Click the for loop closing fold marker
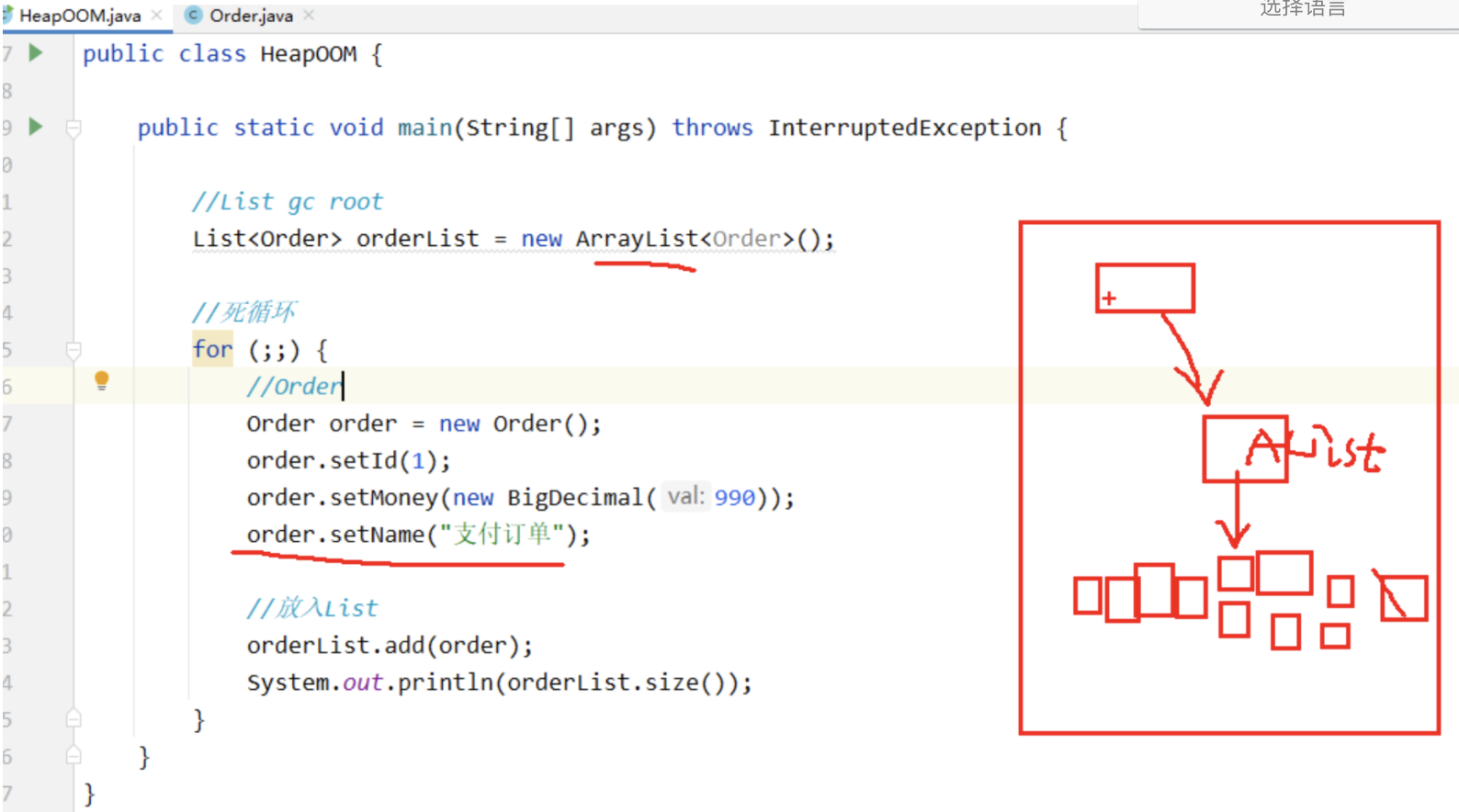Image resolution: width=1459 pixels, height=812 pixels. click(74, 718)
